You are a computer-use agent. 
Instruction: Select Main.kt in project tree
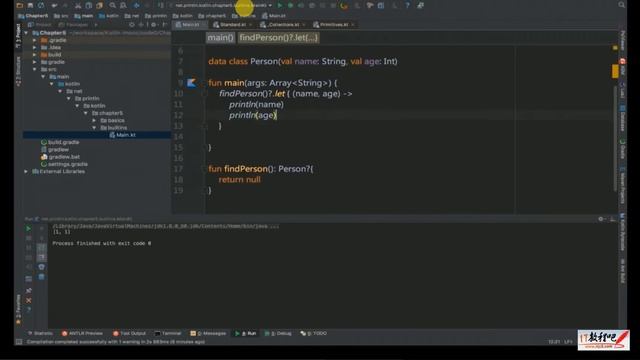point(122,135)
